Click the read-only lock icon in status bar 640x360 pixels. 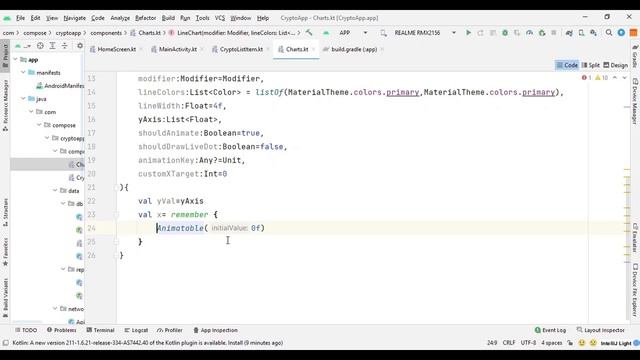[570, 343]
